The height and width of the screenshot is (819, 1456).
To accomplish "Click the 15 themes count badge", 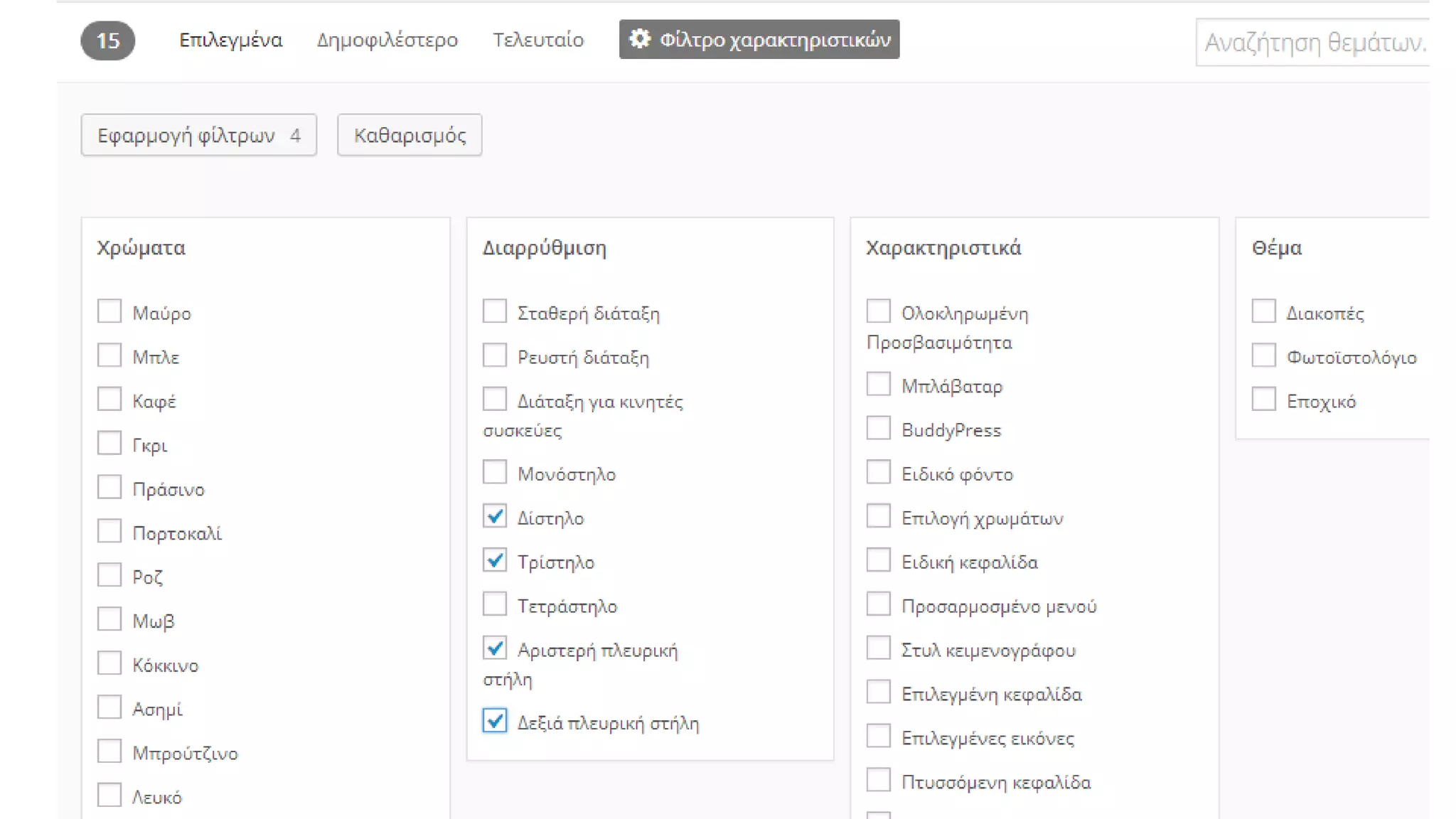I will click(x=107, y=41).
